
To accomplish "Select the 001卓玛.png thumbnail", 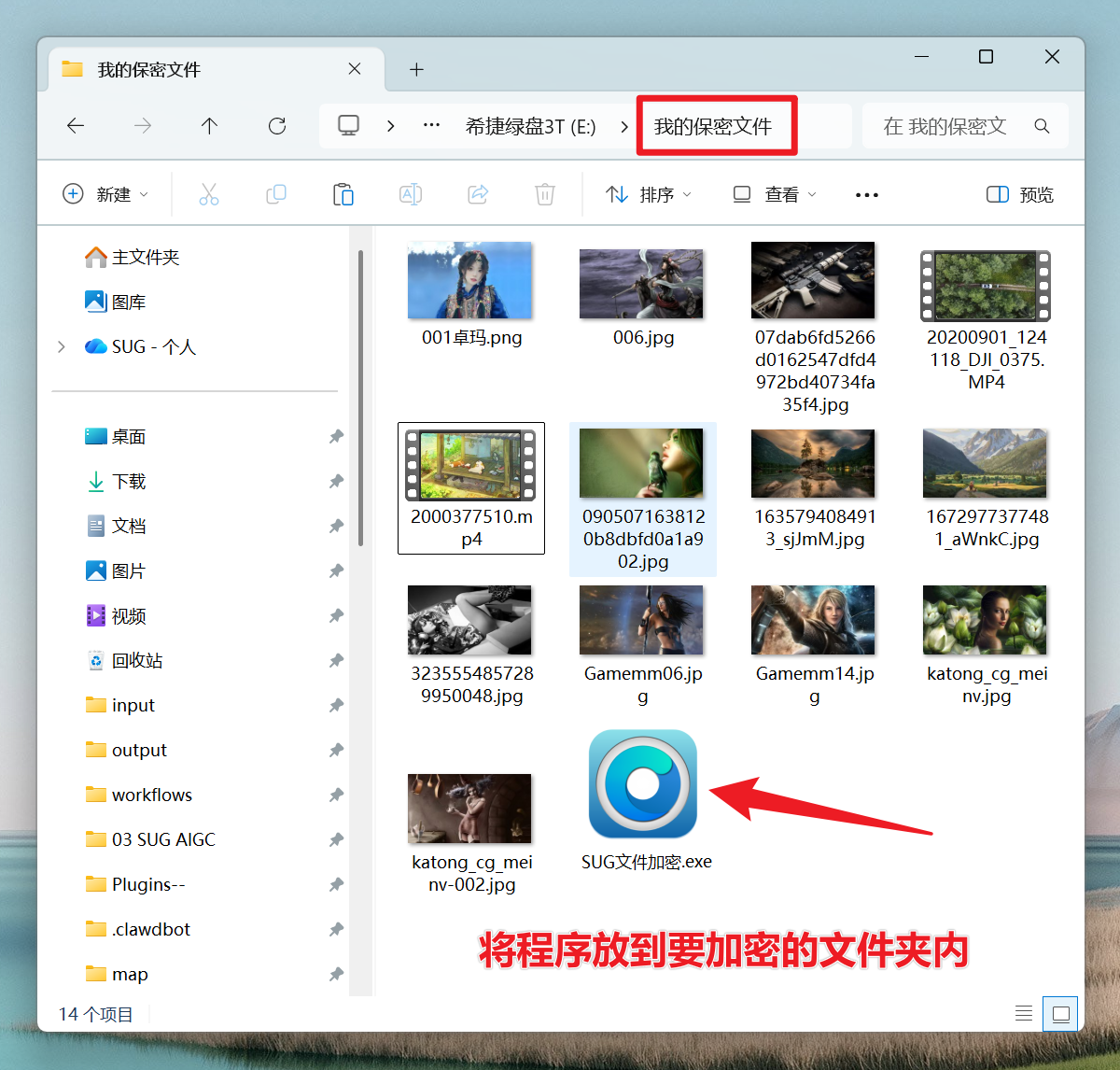I will tap(470, 281).
